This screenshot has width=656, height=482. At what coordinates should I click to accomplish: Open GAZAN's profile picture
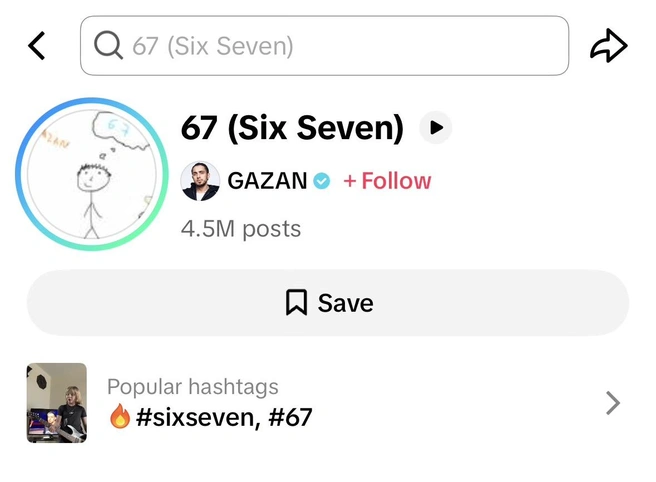(x=200, y=181)
